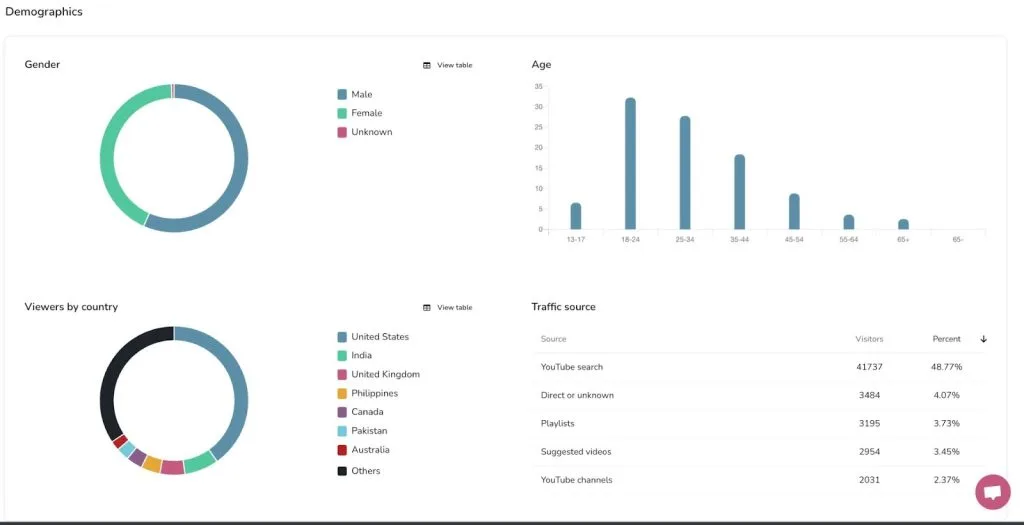Click the 25-34 age bar

pyautogui.click(x=685, y=172)
